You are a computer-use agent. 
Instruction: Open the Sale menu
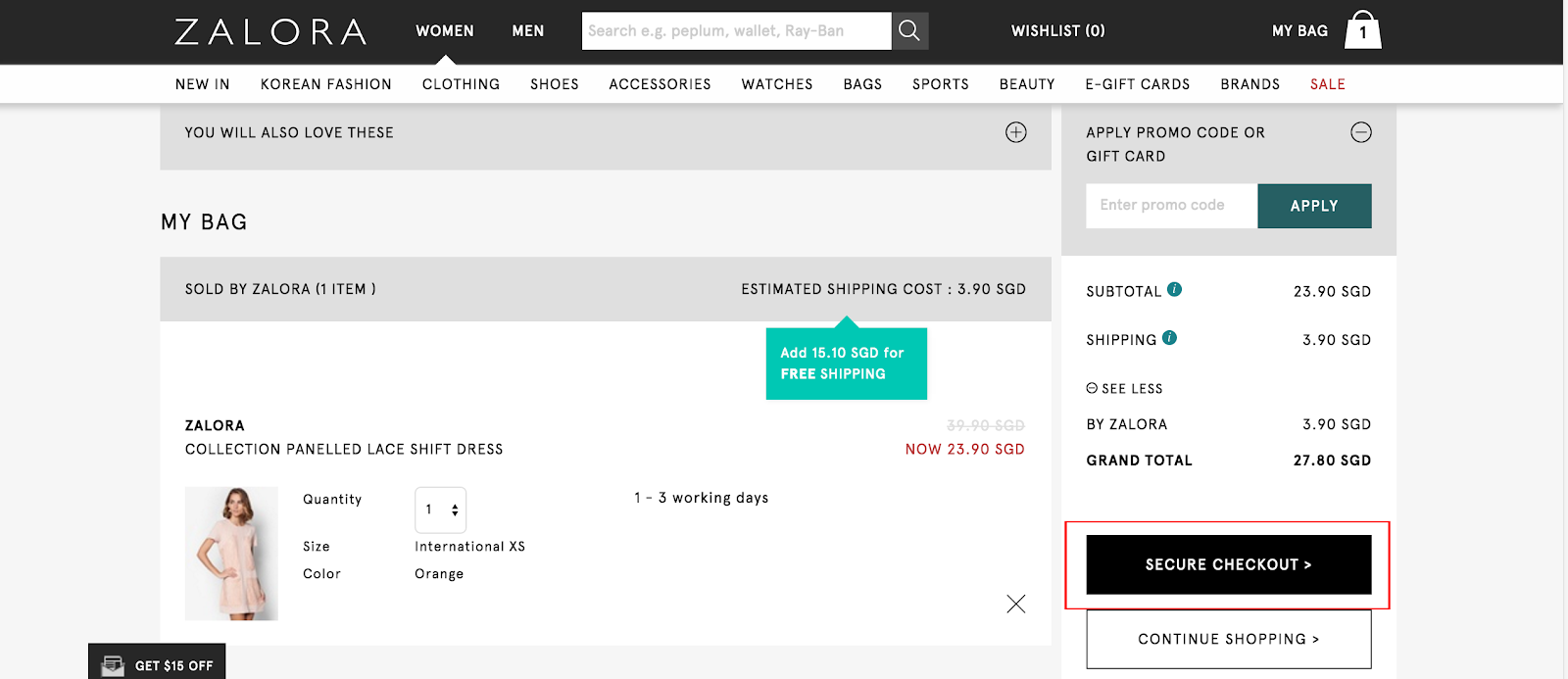[1328, 84]
